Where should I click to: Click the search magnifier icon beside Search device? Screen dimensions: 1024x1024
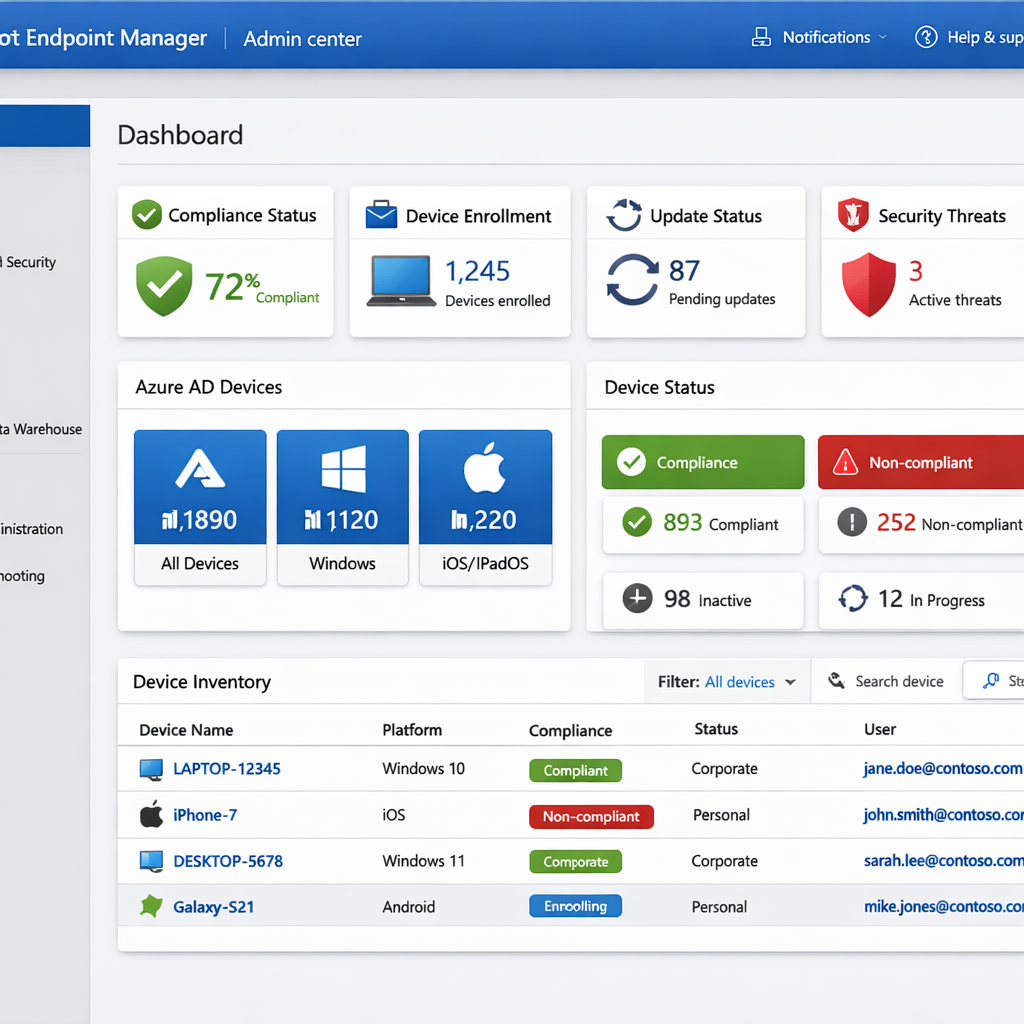coord(837,681)
